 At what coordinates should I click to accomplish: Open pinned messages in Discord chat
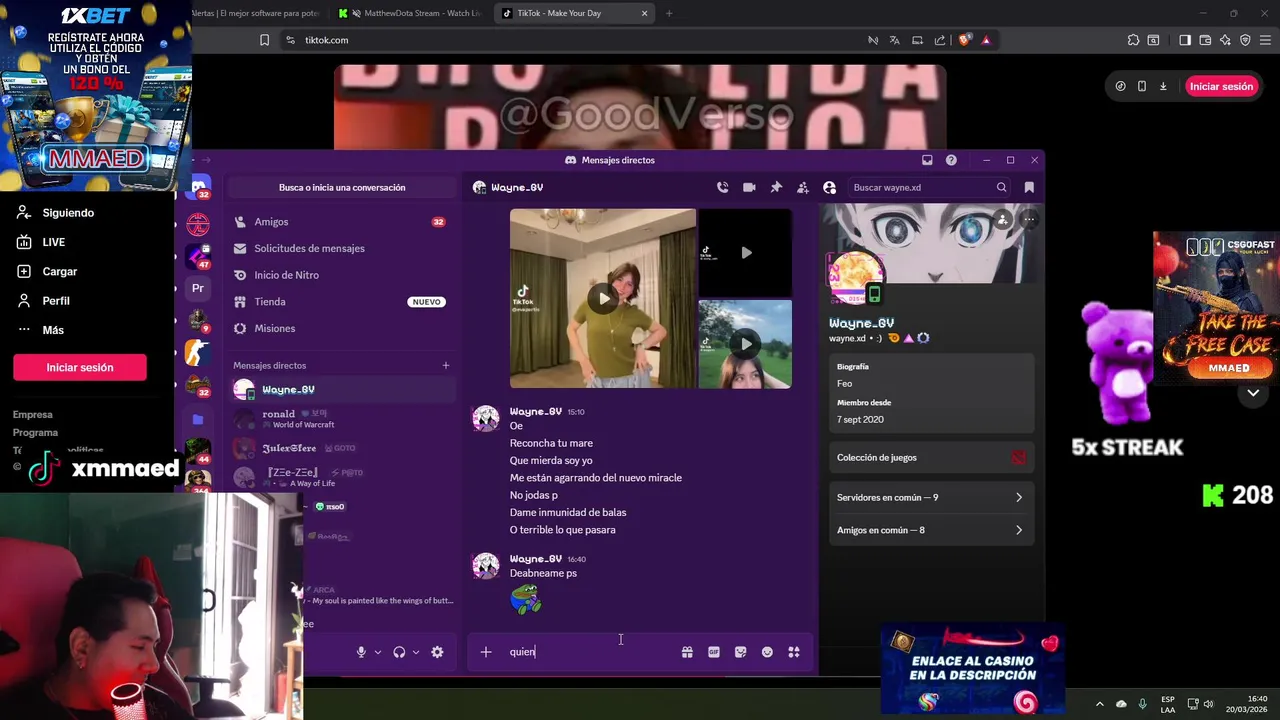(x=776, y=187)
